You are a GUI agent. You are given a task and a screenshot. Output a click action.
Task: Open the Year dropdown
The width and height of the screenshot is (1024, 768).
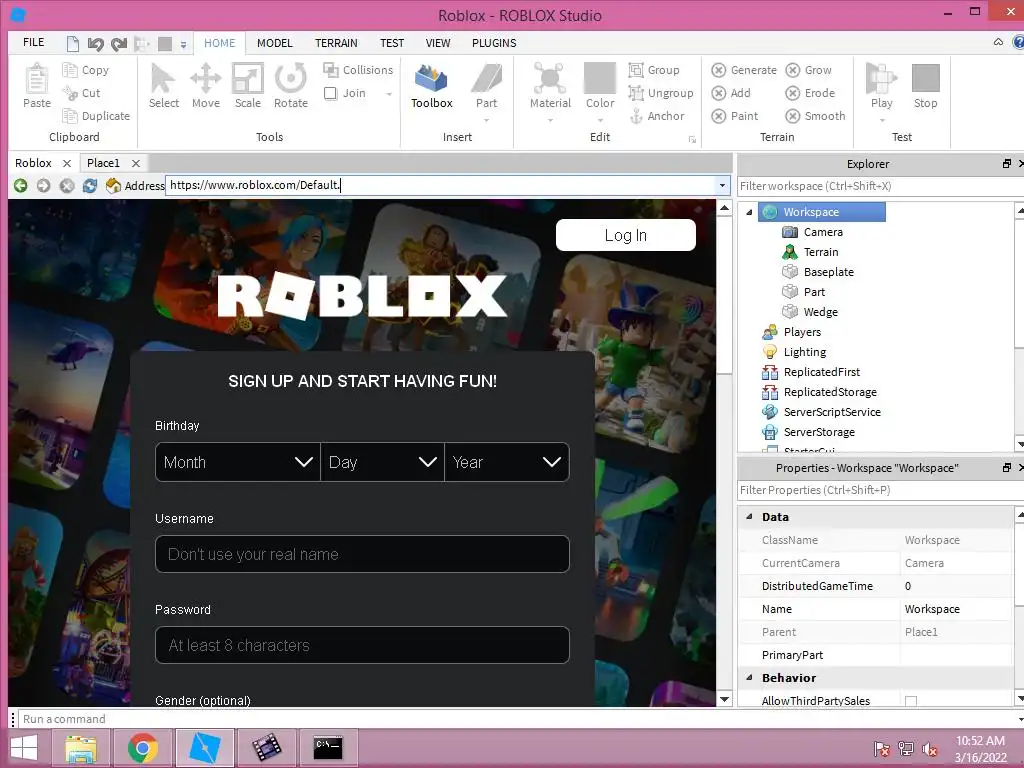[507, 462]
